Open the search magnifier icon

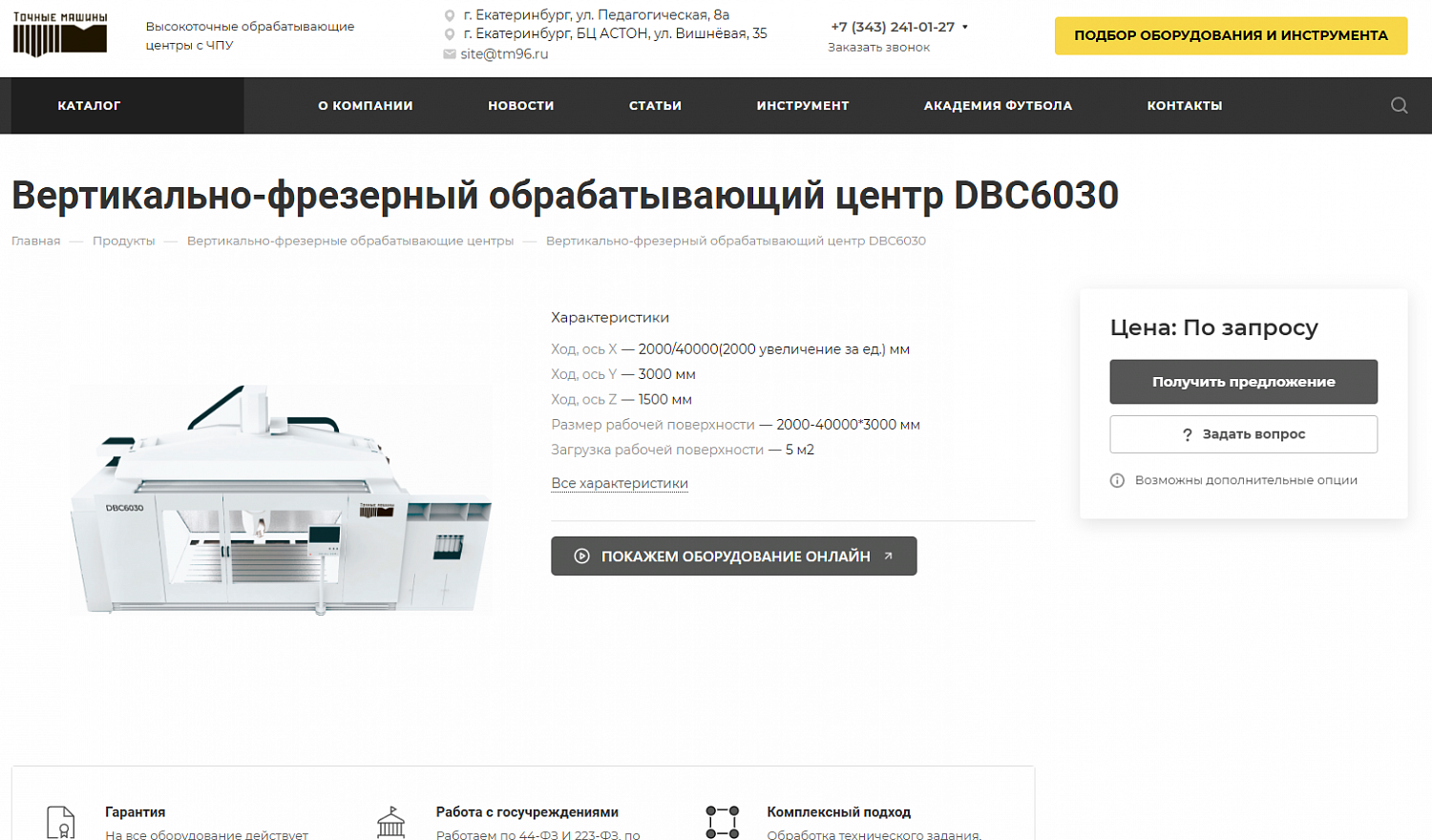click(1399, 106)
